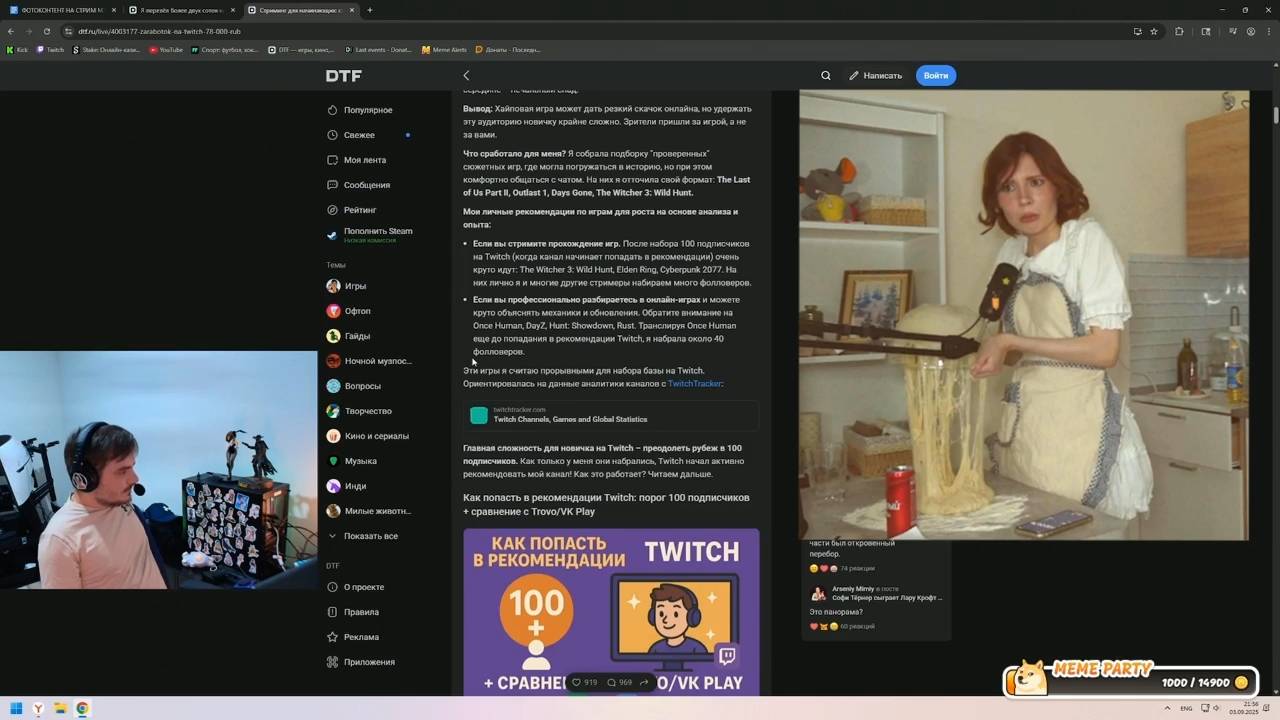Open the DTF search icon
Screen dimensions: 1280x720
825,75
